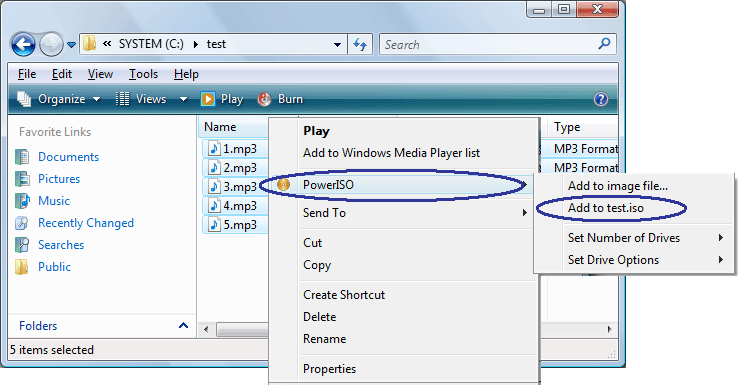Open the Organize toolbar menu
The width and height of the screenshot is (740, 385).
[59, 99]
